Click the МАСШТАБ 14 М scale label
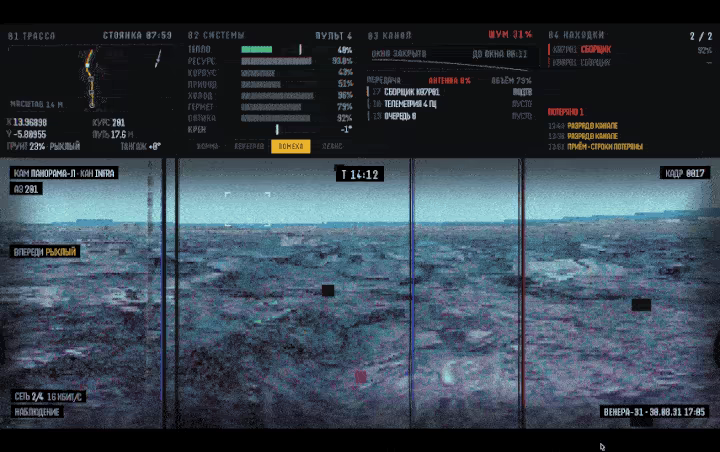Screen dimensions: 720x452 (36, 104)
